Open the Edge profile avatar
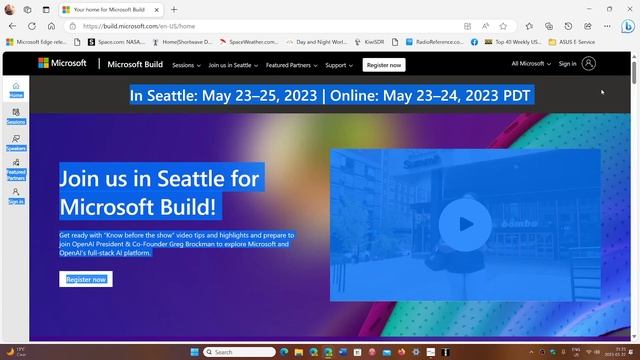Image resolution: width=640 pixels, height=360 pixels. tap(10, 9)
